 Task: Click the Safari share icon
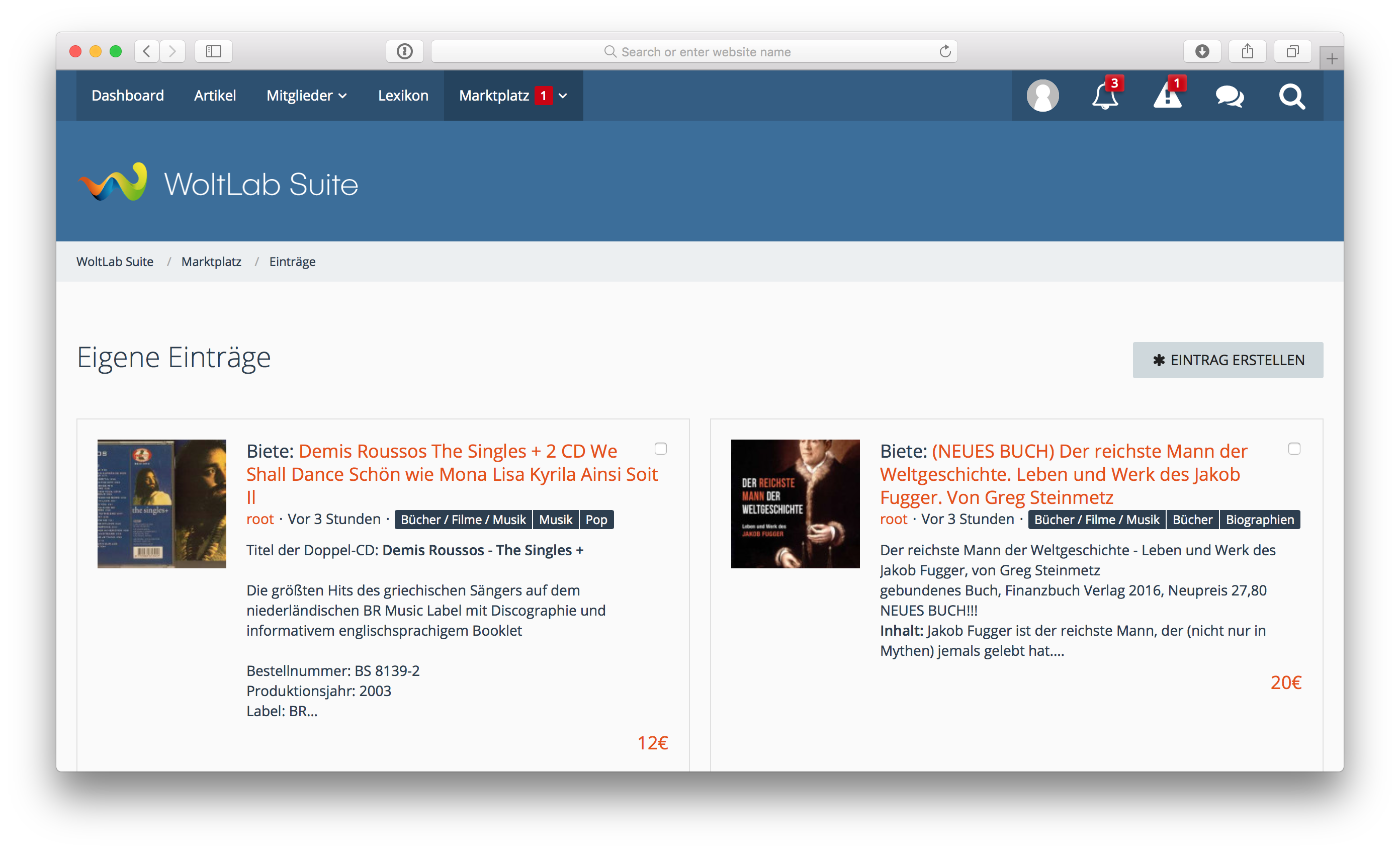[x=1247, y=52]
